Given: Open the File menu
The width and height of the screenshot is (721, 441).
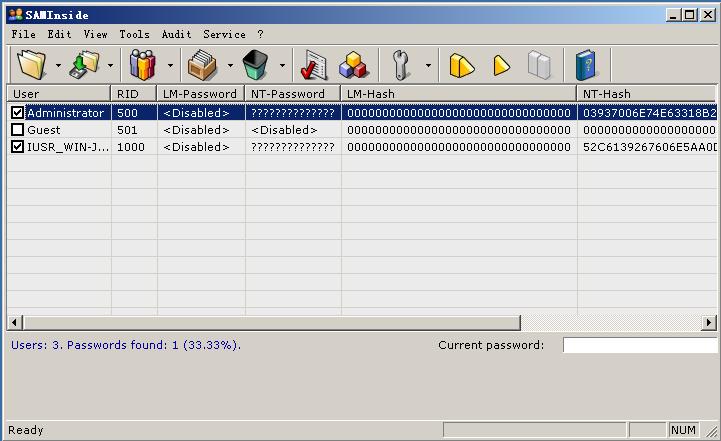Looking at the screenshot, I should (x=23, y=34).
